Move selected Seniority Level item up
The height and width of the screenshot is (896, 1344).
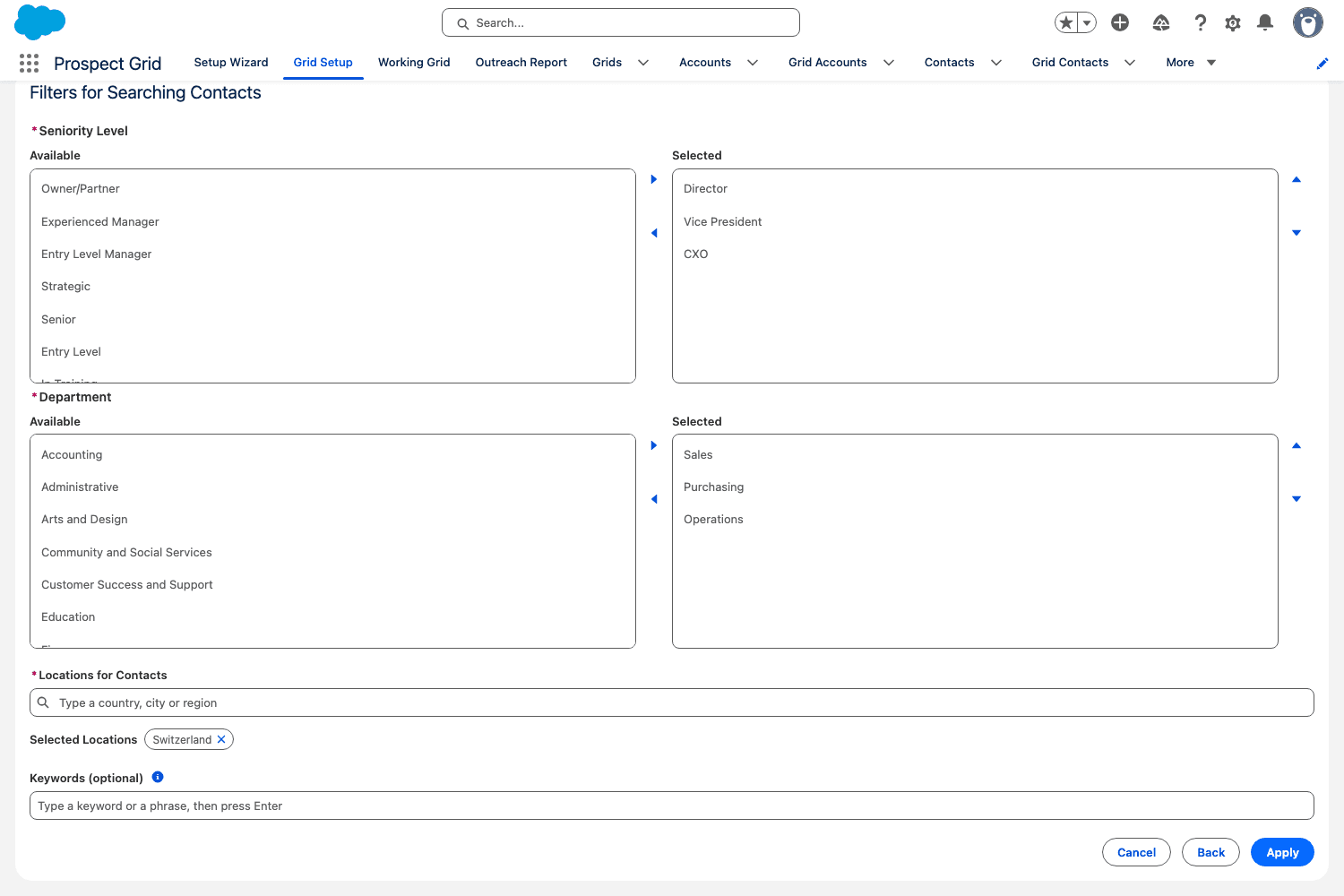tap(1297, 179)
